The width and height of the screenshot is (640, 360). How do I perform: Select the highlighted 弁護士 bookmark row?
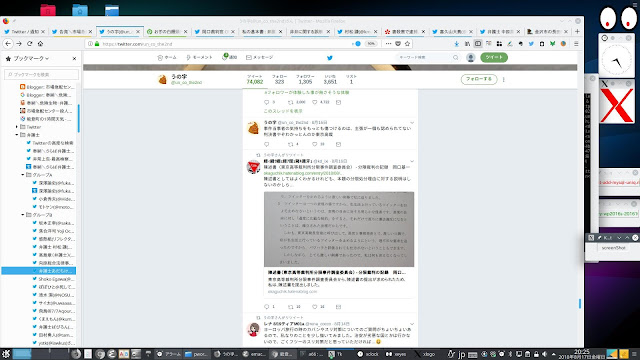coord(39,271)
